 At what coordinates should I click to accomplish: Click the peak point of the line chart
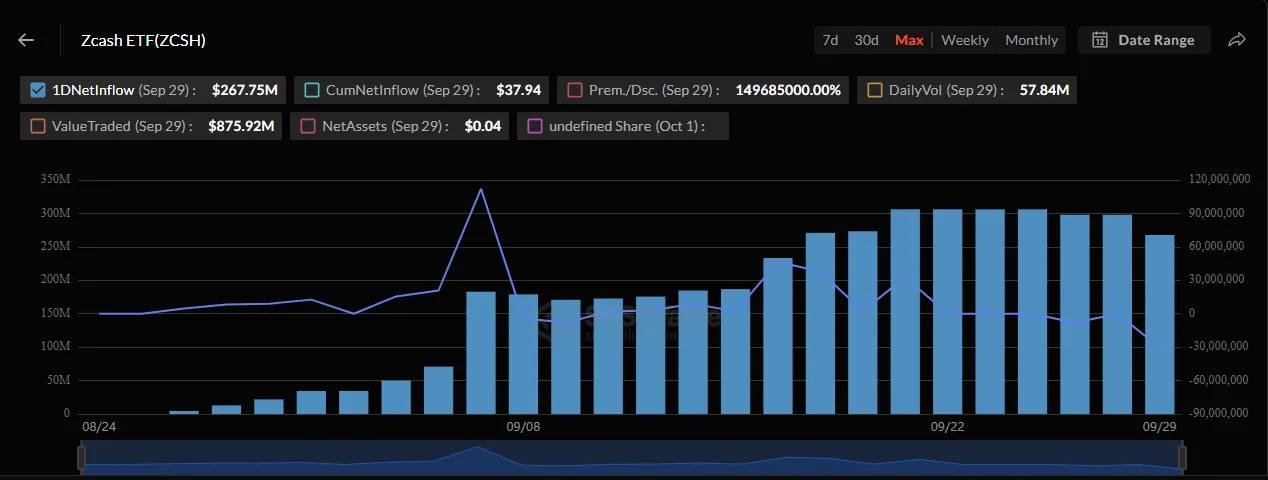coord(481,189)
